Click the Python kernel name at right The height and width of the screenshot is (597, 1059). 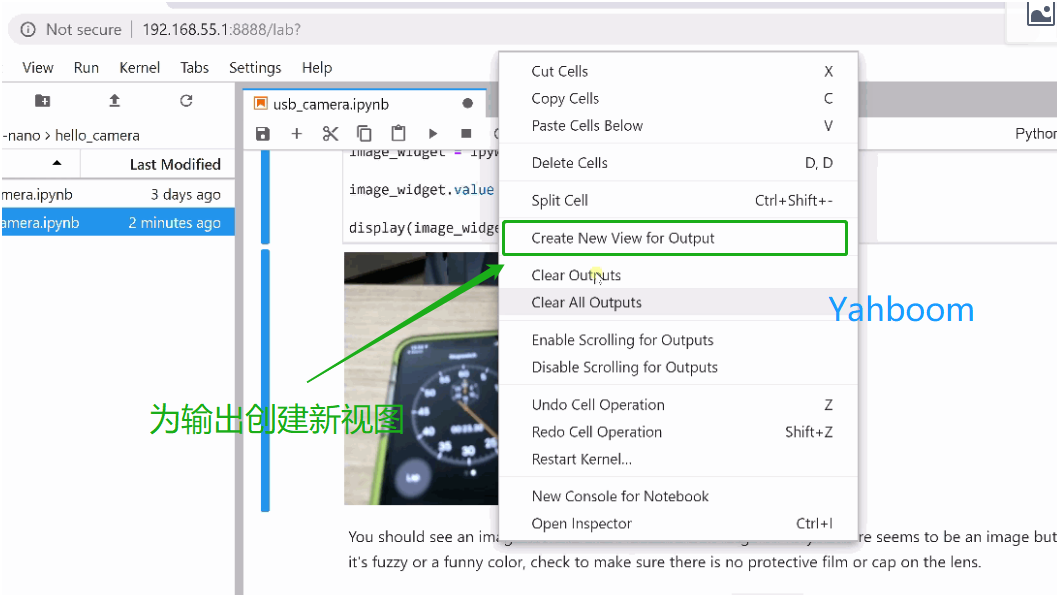[1035, 134]
